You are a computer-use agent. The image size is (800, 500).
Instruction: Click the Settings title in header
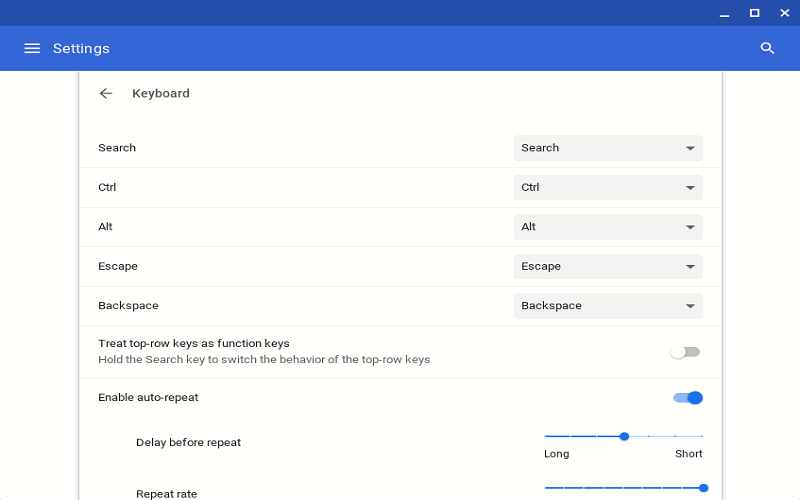(81, 48)
